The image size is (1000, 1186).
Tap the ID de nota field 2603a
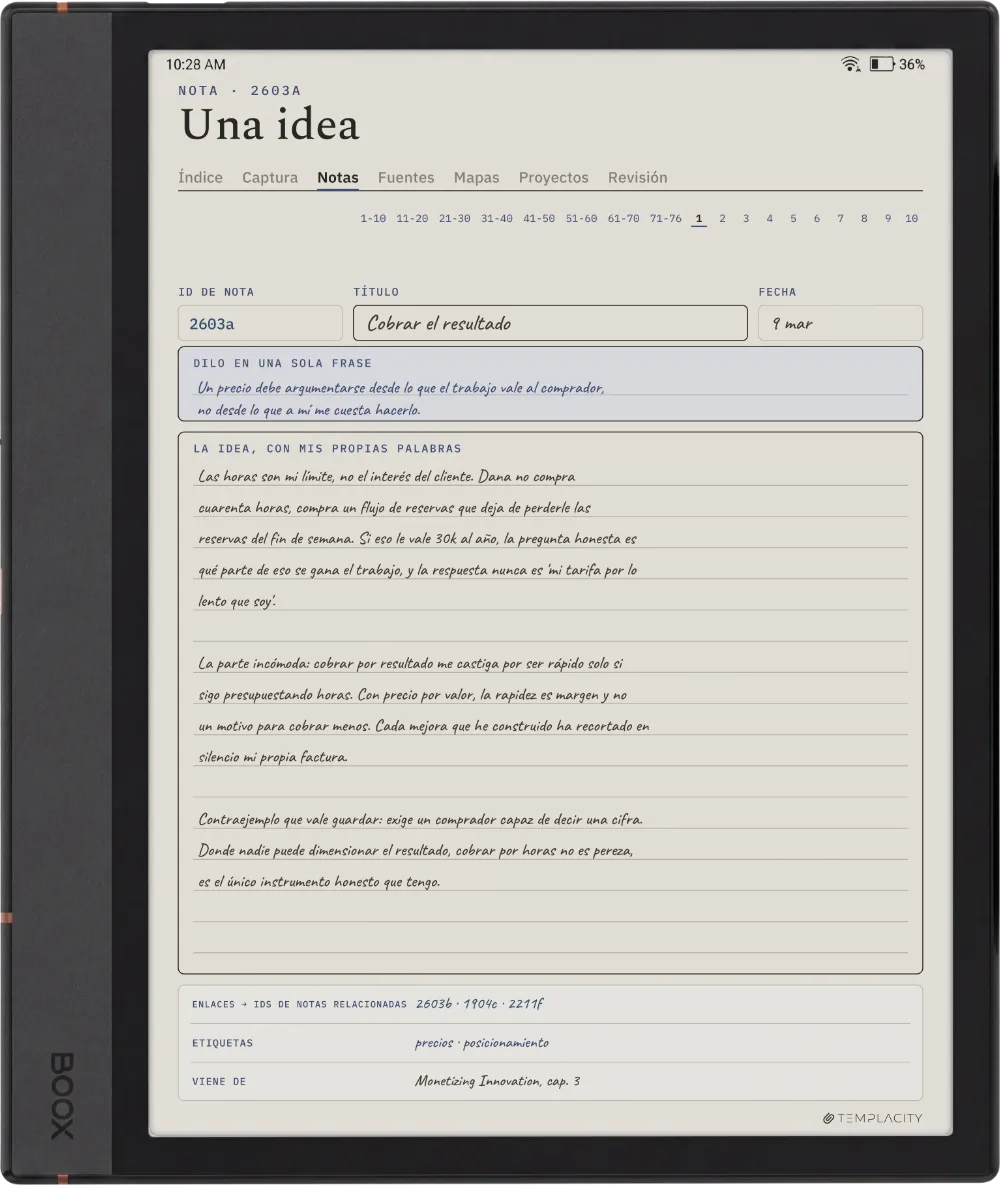tap(260, 324)
